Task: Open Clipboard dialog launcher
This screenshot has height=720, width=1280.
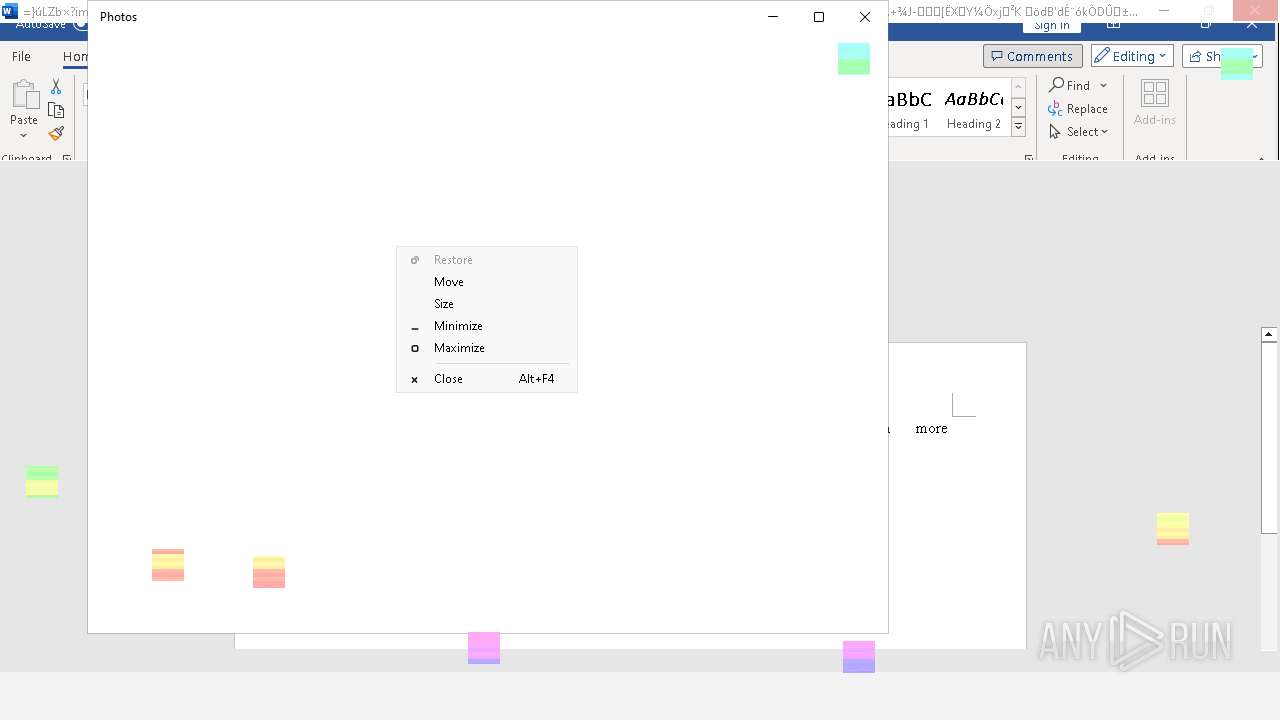Action: (x=67, y=158)
